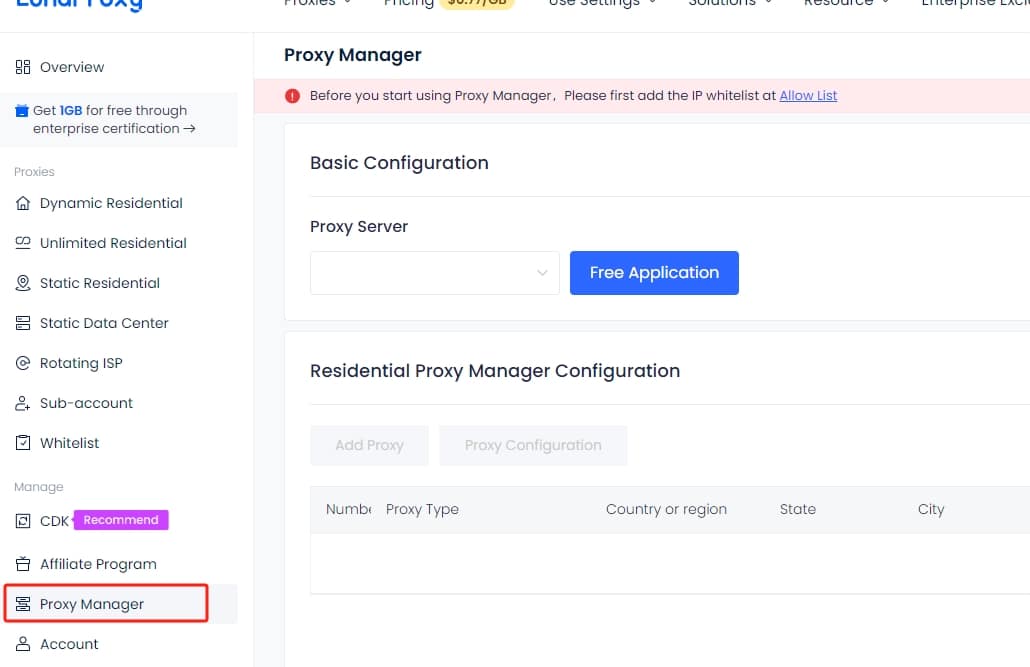Expand the Resource navigation menu
The width and height of the screenshot is (1030, 667).
pyautogui.click(x=847, y=3)
